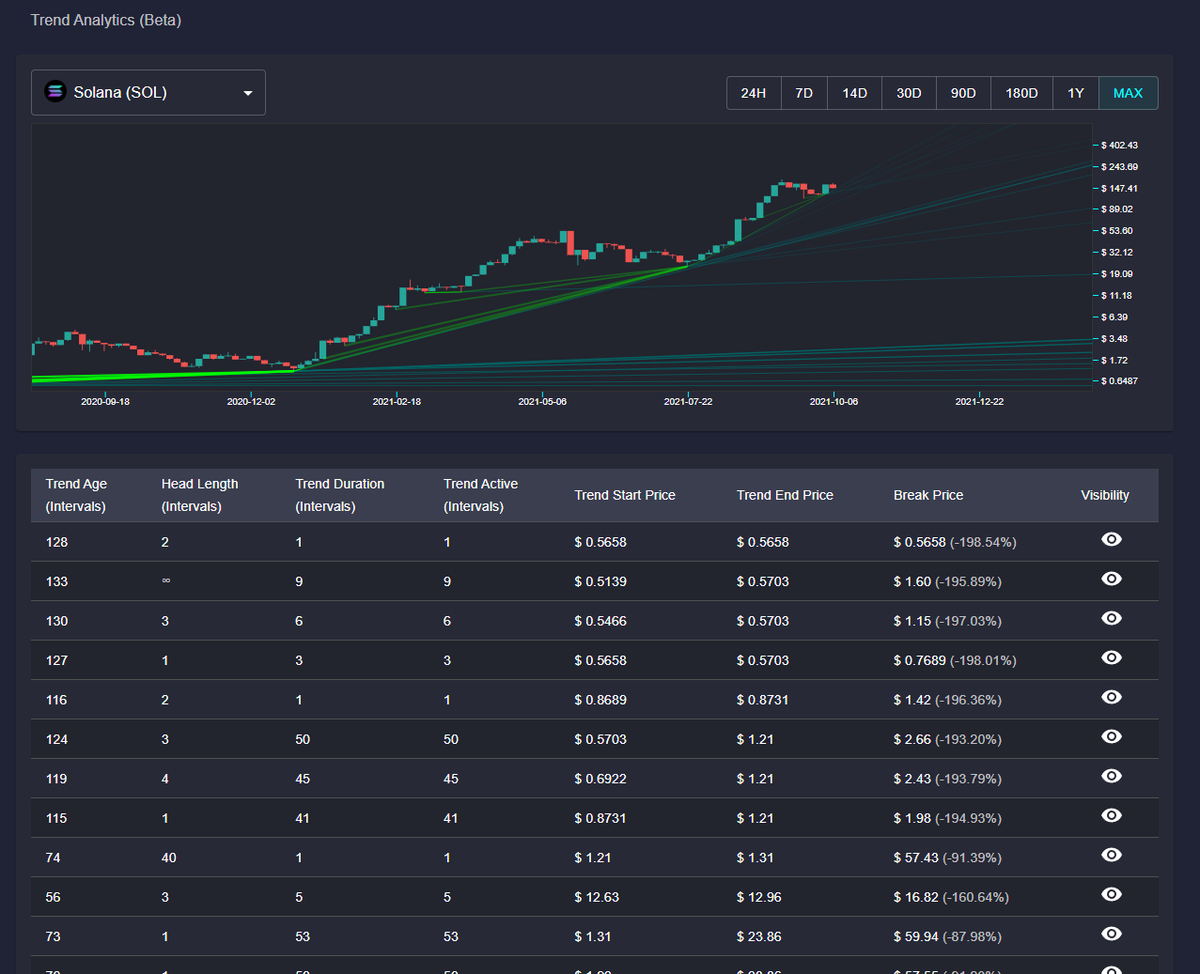Click trend start price $ 12.63
The image size is (1200, 974).
click(596, 897)
